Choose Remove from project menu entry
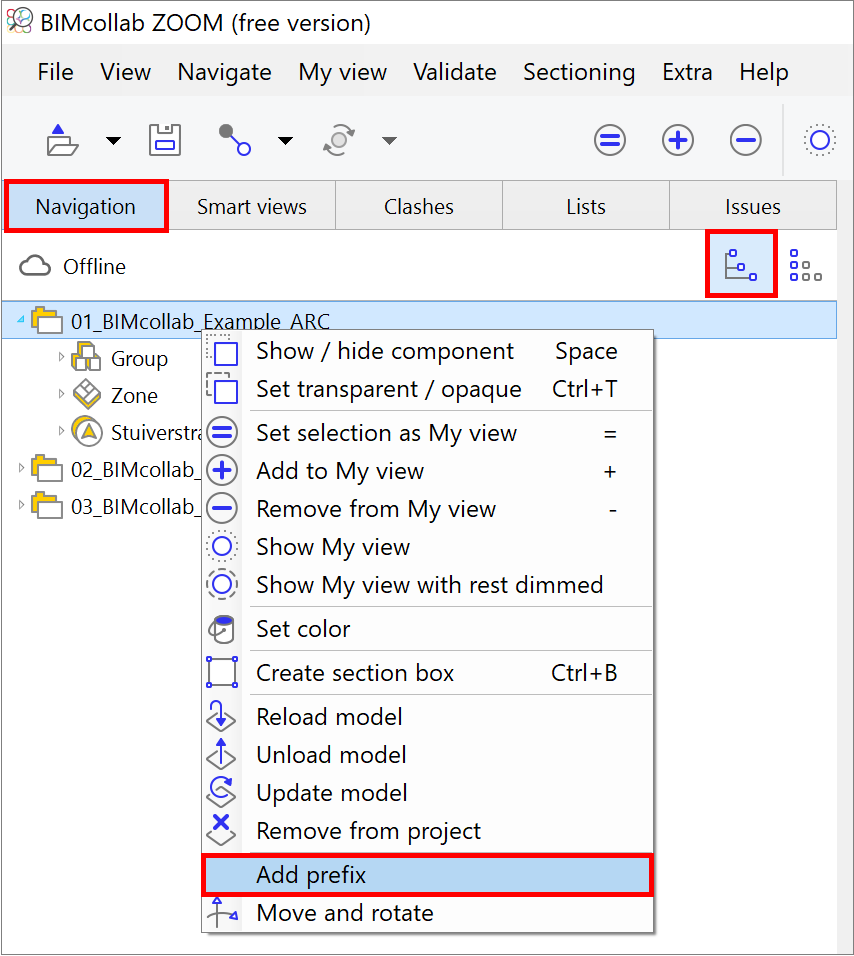Screen dimensions: 854x956 click(427, 831)
